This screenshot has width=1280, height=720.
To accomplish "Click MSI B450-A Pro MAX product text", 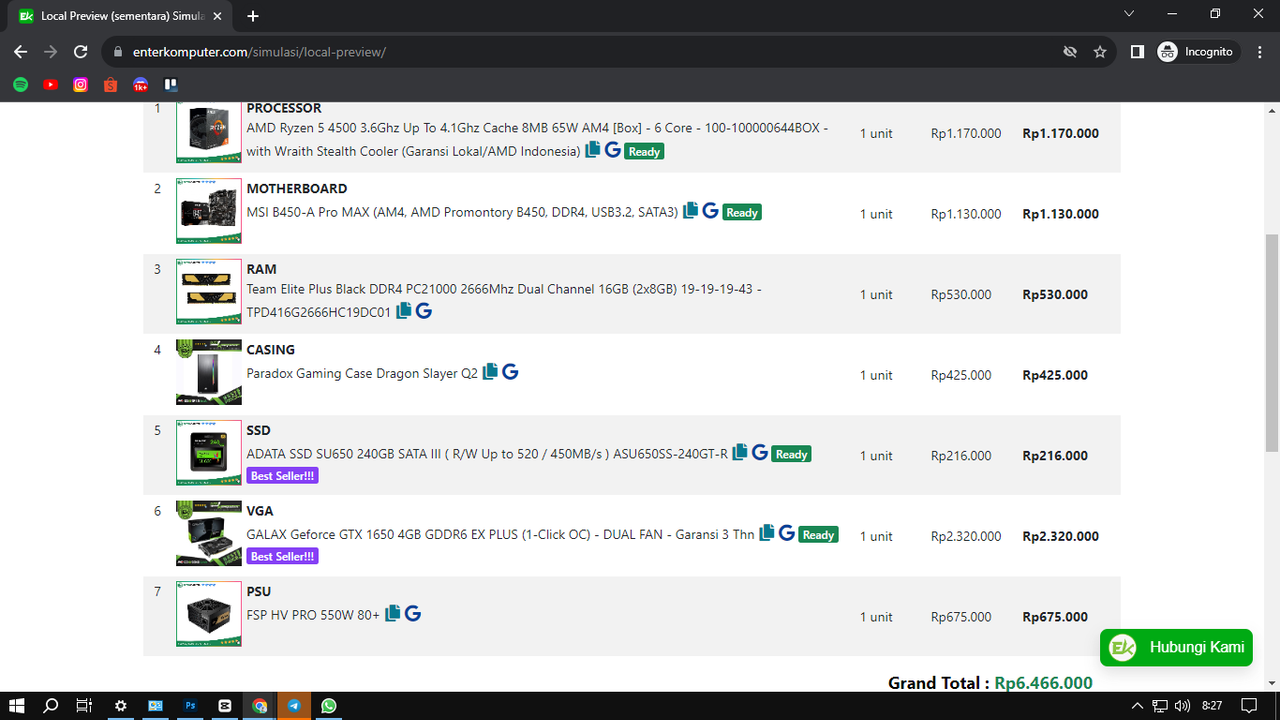I will (462, 212).
